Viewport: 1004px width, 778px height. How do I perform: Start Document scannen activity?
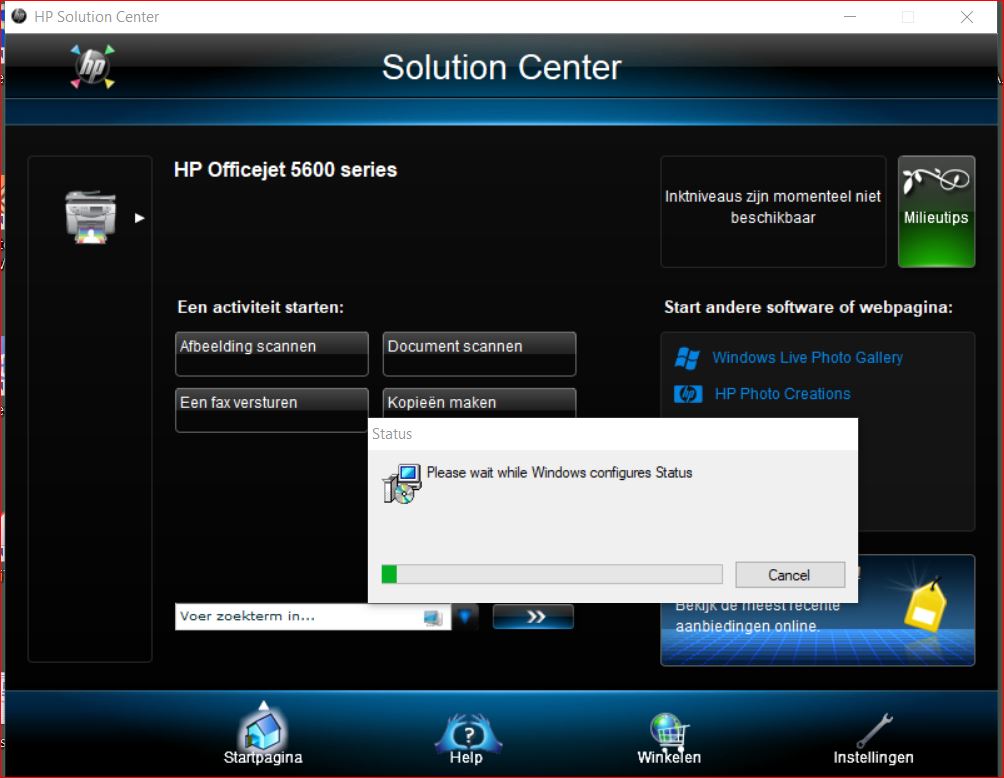click(x=479, y=354)
